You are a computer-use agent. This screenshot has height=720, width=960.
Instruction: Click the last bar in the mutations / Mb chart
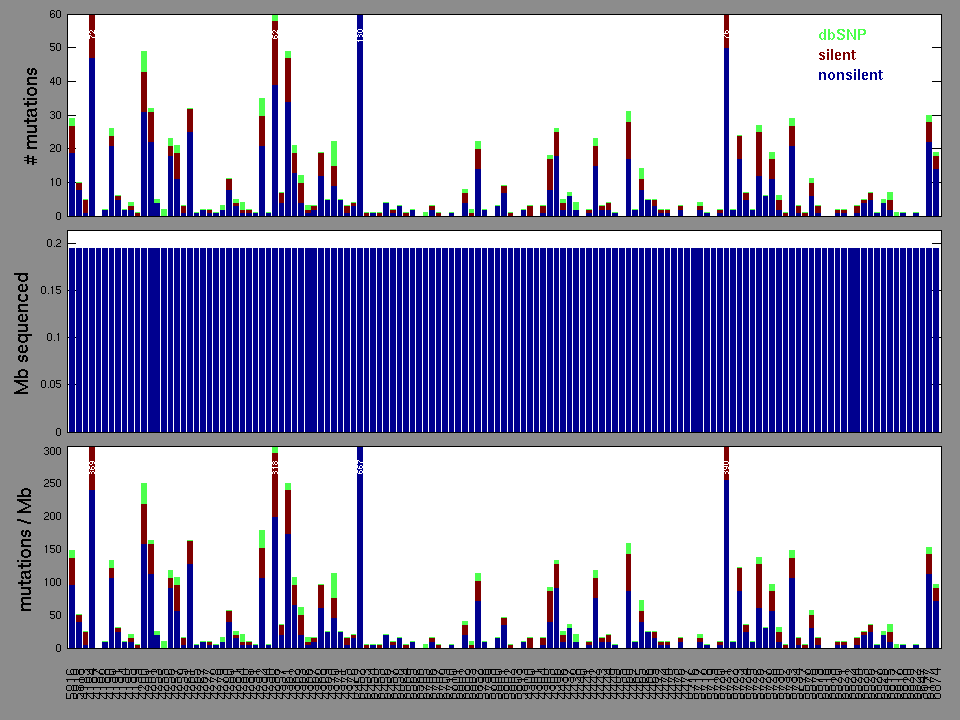(936, 620)
